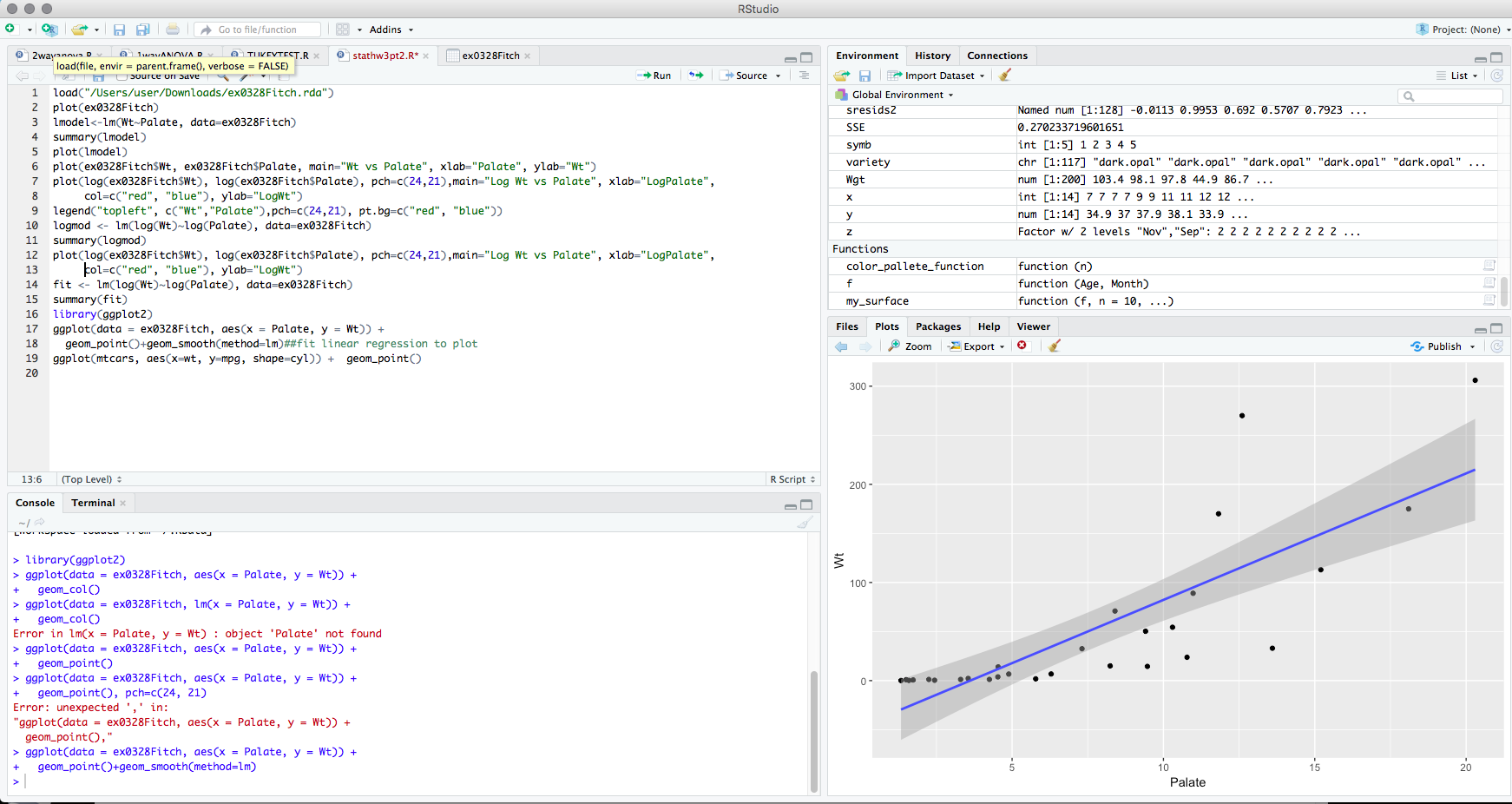The image size is (1512, 804).
Task: Open the Addins dropdown menu
Action: point(391,30)
